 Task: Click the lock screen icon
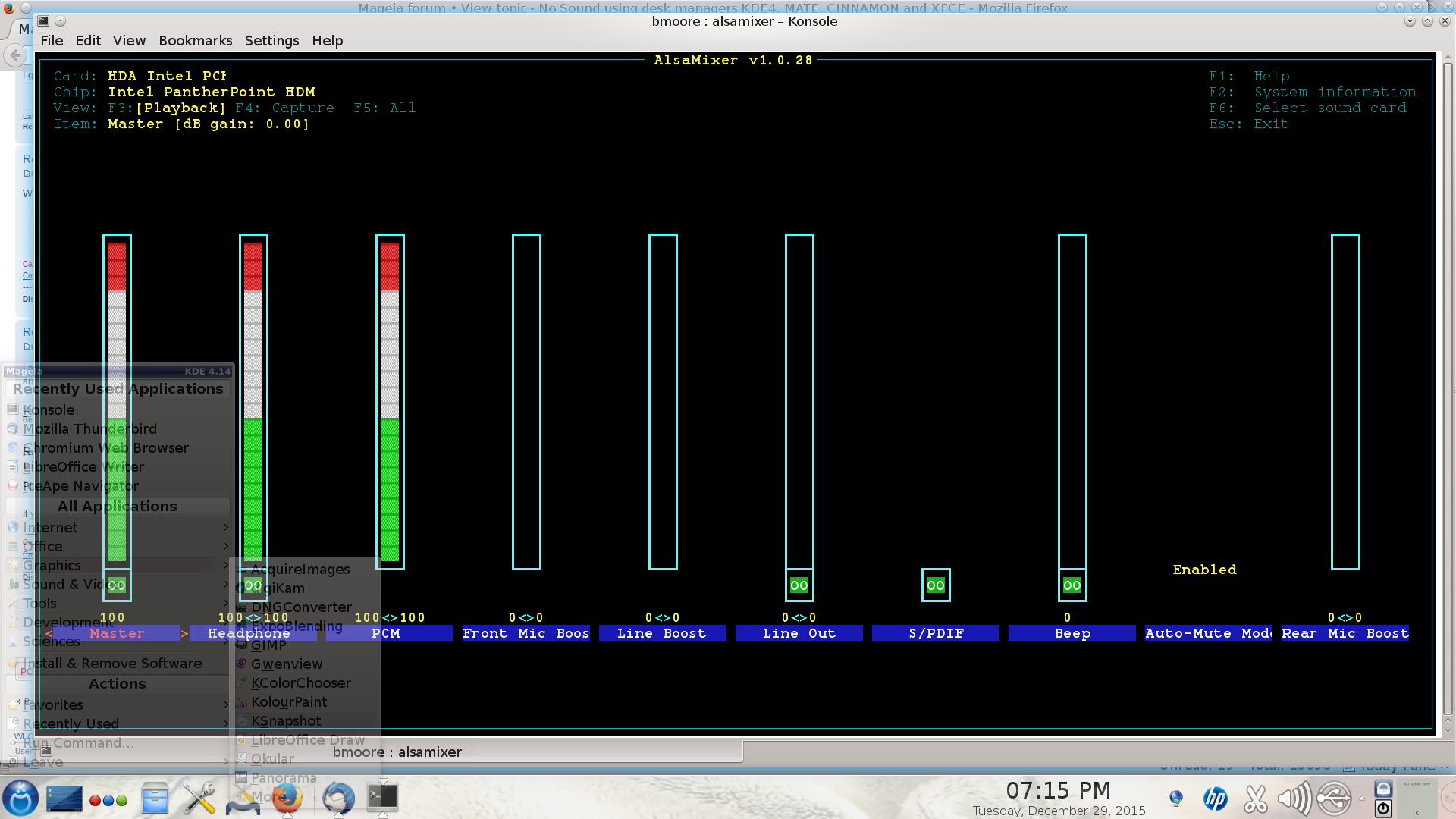pyautogui.click(x=1383, y=789)
